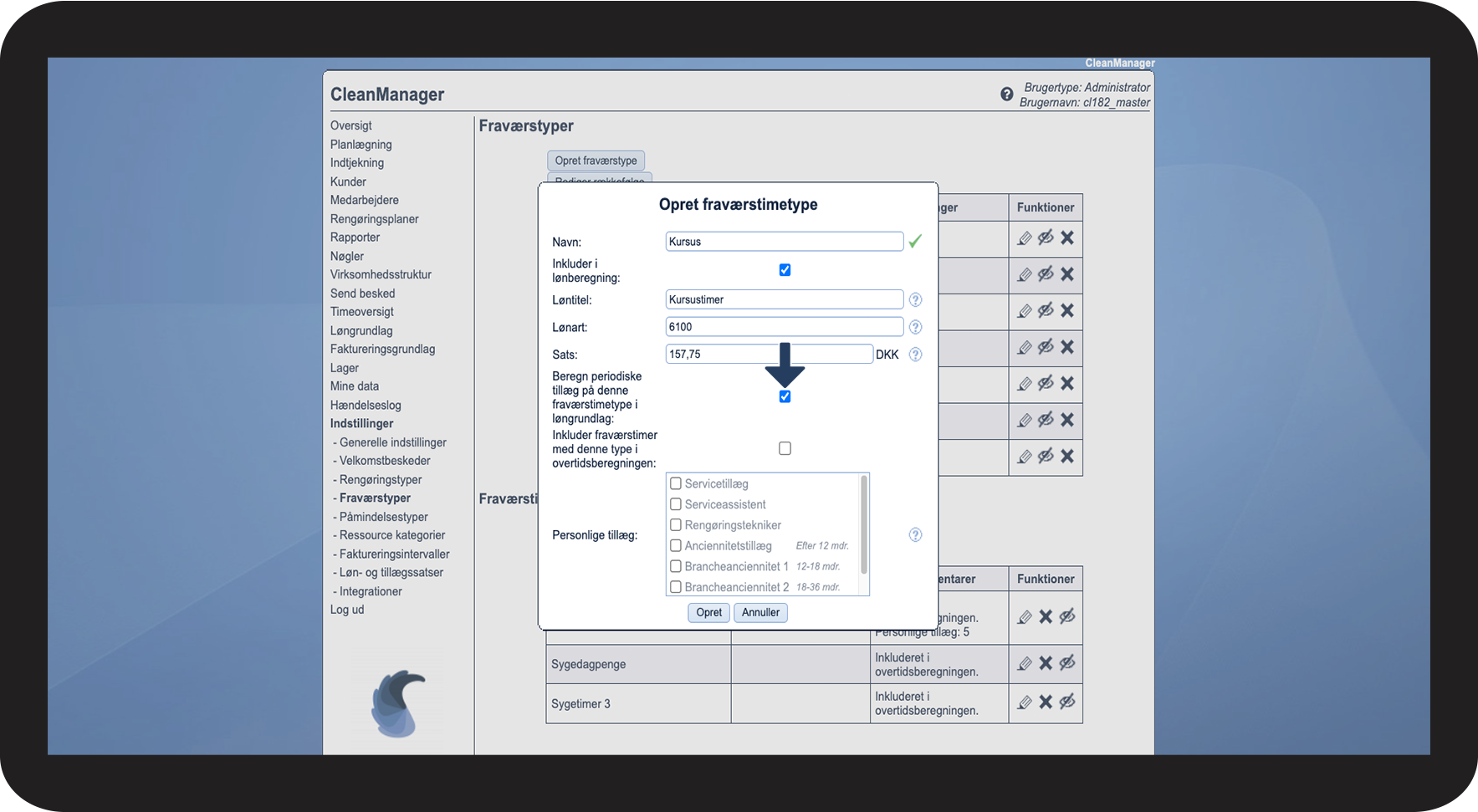This screenshot has height=812, width=1478.
Task: Uncheck Inkluder i lønberegning checkbox
Action: (785, 270)
